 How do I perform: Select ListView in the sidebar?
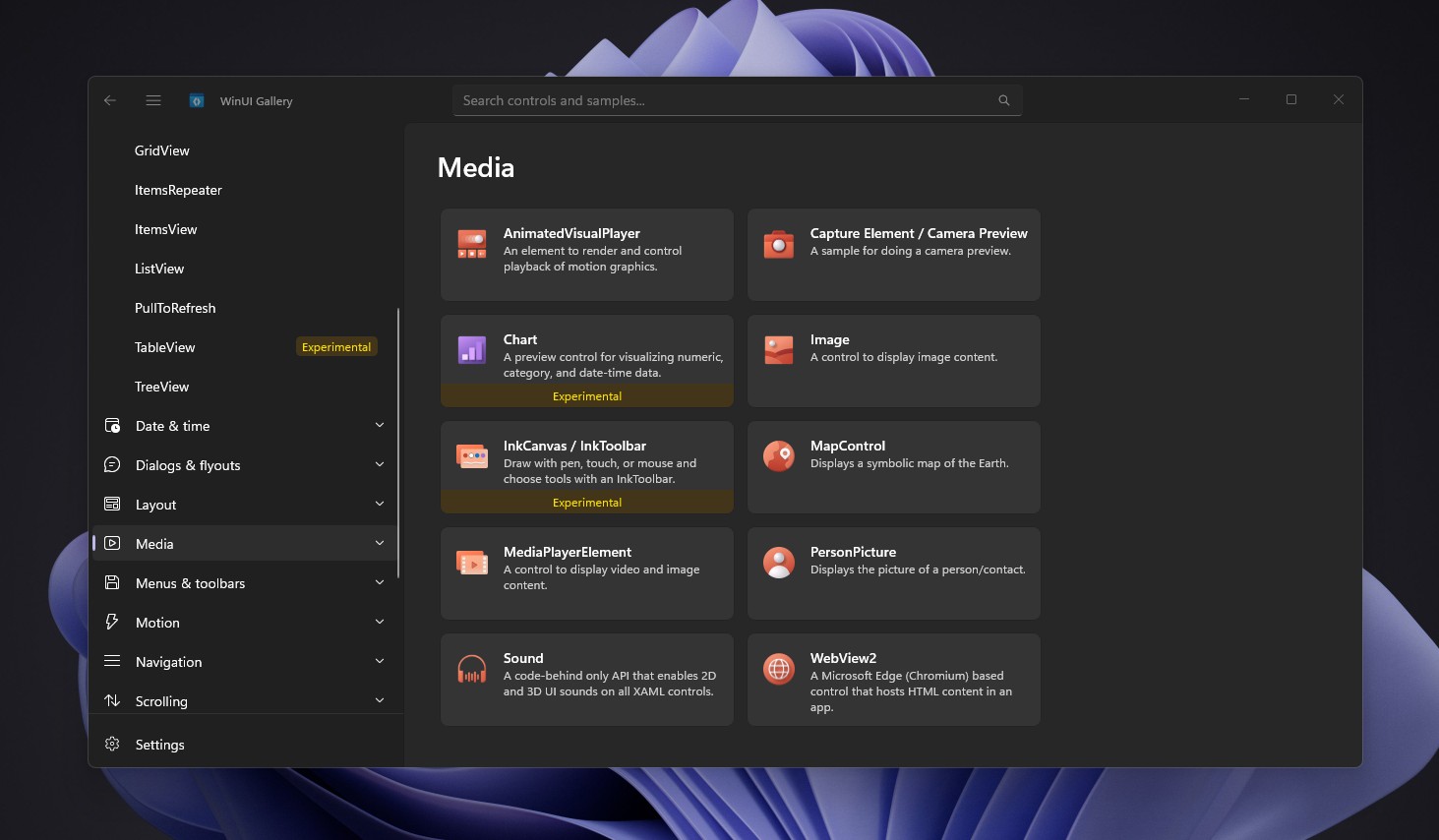pos(245,269)
